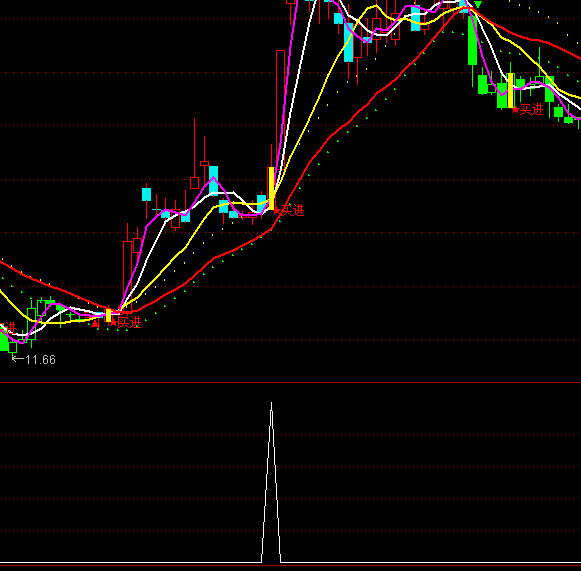Click the yellow candle among the green candles
Screen dimensions: 581x571
click(510, 90)
